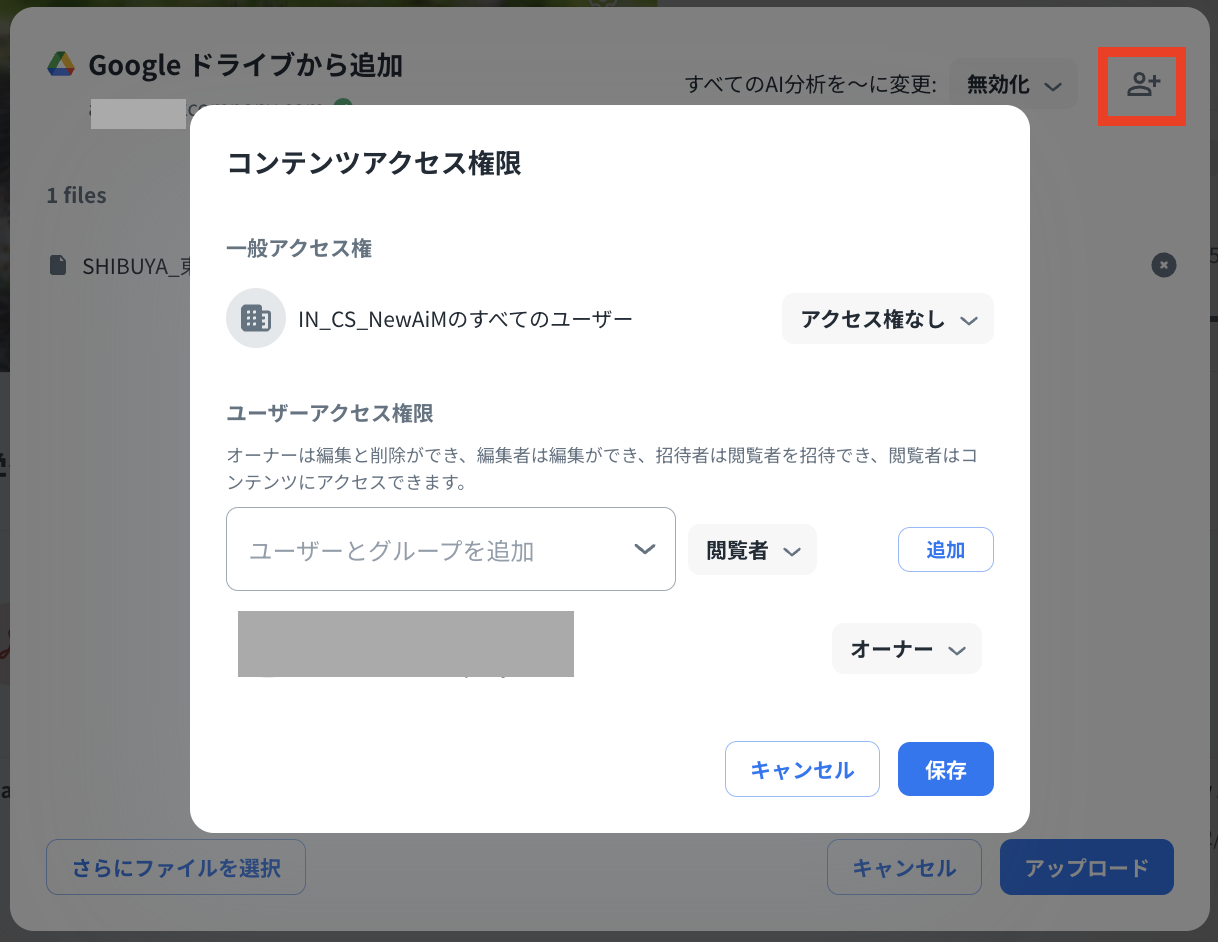Click the IN_CS_NewAiMのすべてのユーザー label
This screenshot has height=942, width=1218.
[465, 319]
